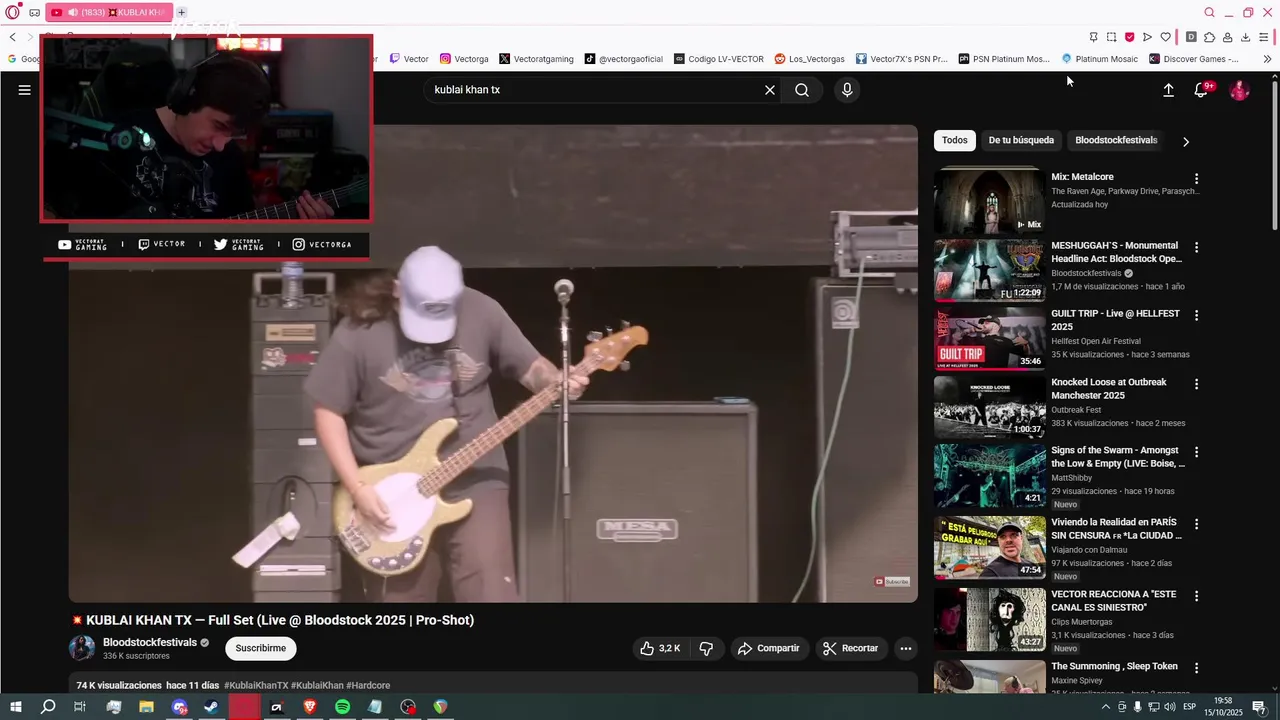Open the YouTube account avatar menu
This screenshot has height=720, width=1280.
click(1239, 90)
